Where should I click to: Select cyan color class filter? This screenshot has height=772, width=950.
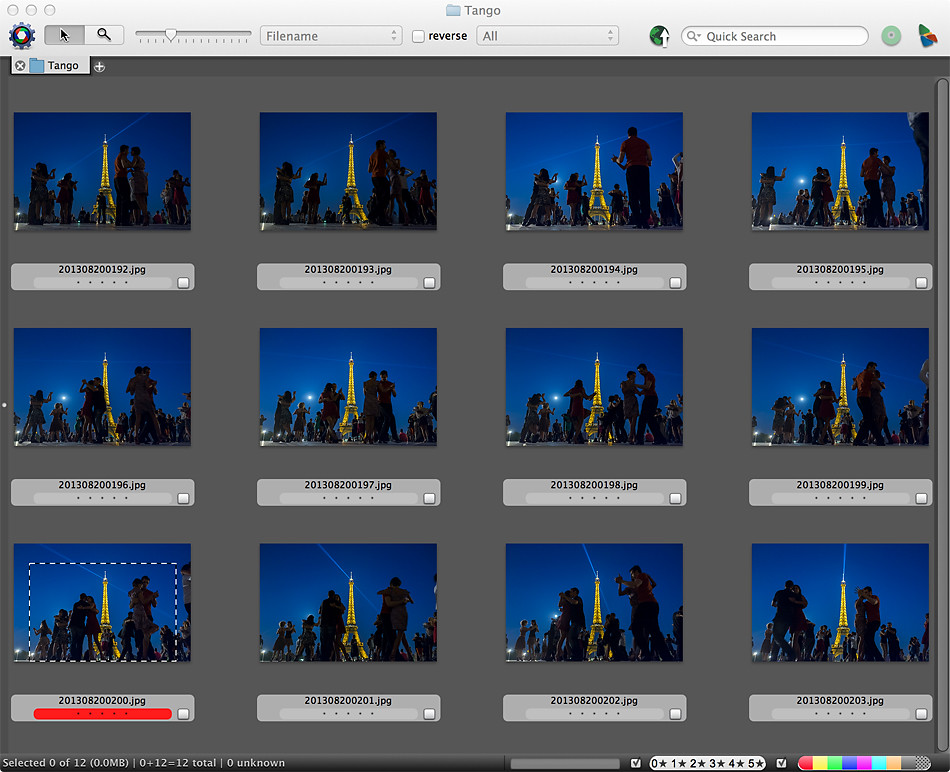click(x=879, y=764)
